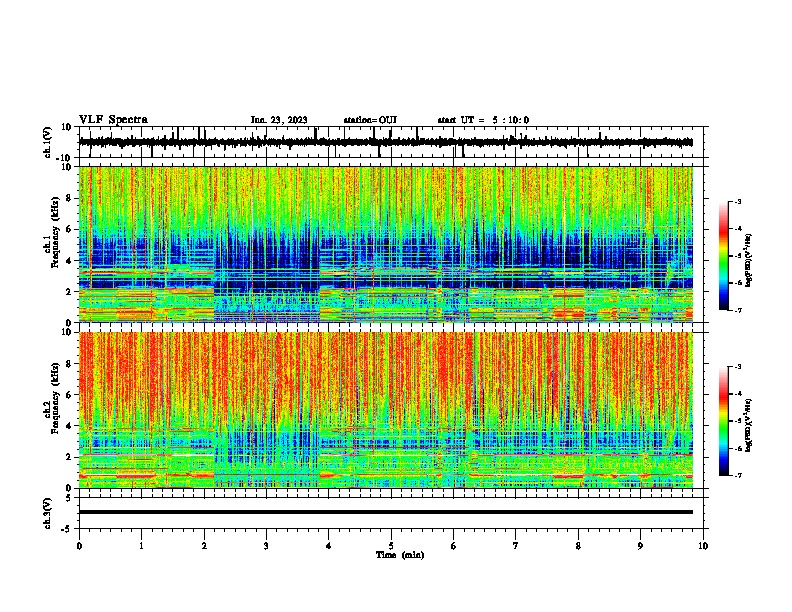Click the time axis tick label '8'
The width and height of the screenshot is (792, 612).
578,546
